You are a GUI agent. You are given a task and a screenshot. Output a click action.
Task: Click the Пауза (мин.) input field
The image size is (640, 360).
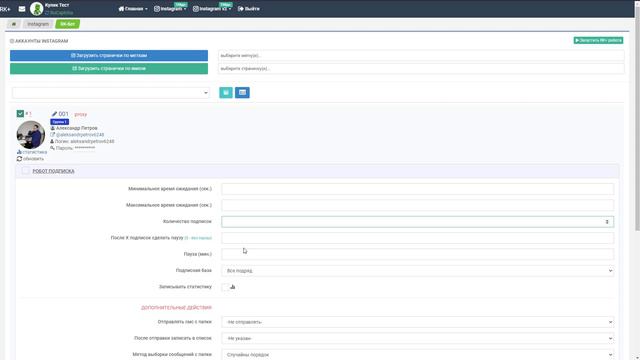tap(418, 254)
